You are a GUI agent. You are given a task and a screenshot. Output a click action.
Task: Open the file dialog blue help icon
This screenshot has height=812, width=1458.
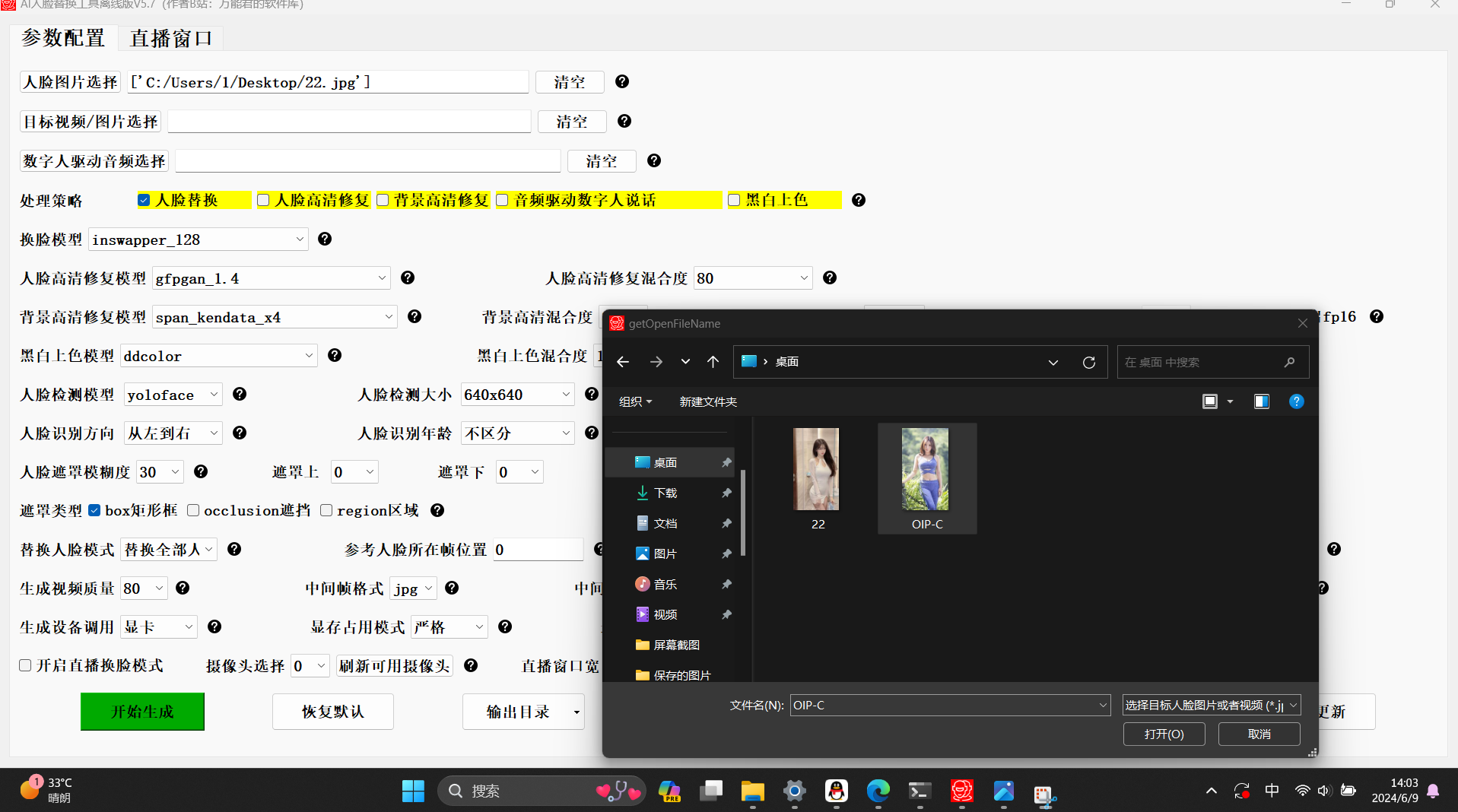pyautogui.click(x=1296, y=401)
